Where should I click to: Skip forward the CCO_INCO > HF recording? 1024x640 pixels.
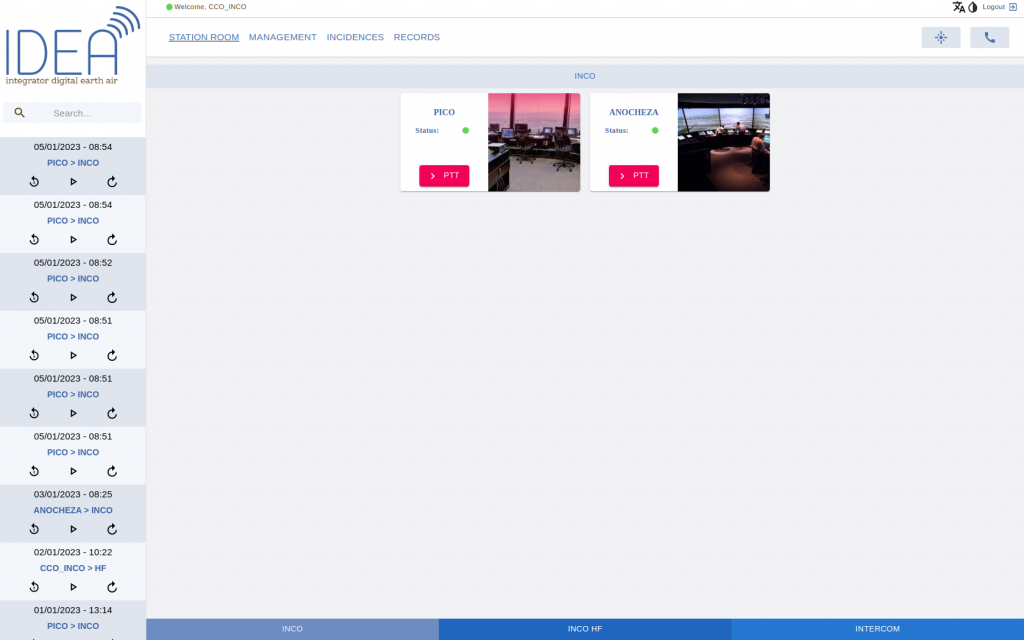pyautogui.click(x=112, y=587)
